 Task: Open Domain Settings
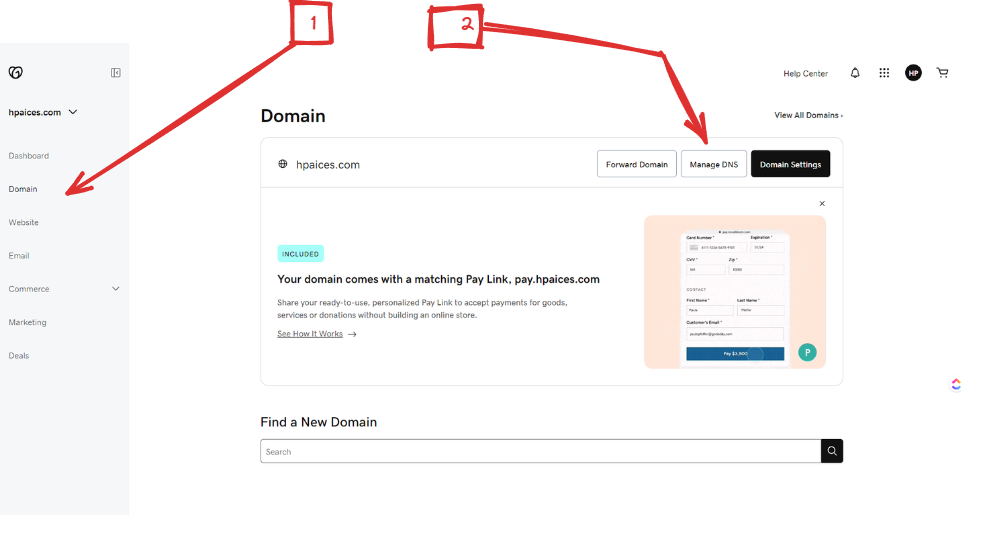pos(790,164)
